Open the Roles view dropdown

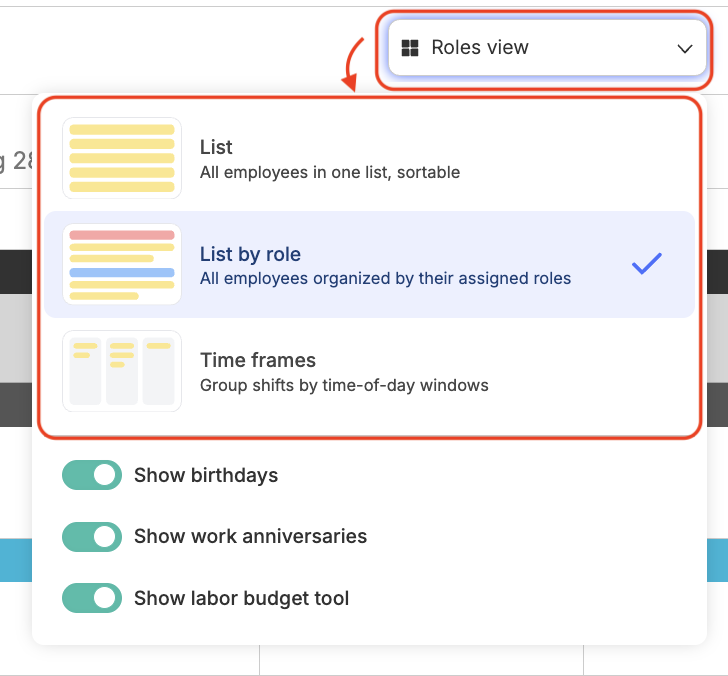[547, 47]
